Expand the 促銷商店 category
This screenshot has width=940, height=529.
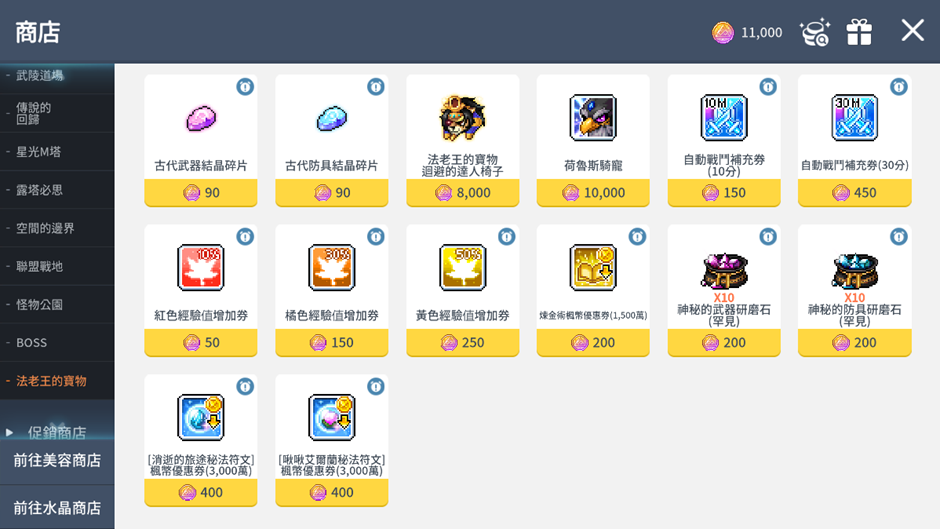point(57,432)
